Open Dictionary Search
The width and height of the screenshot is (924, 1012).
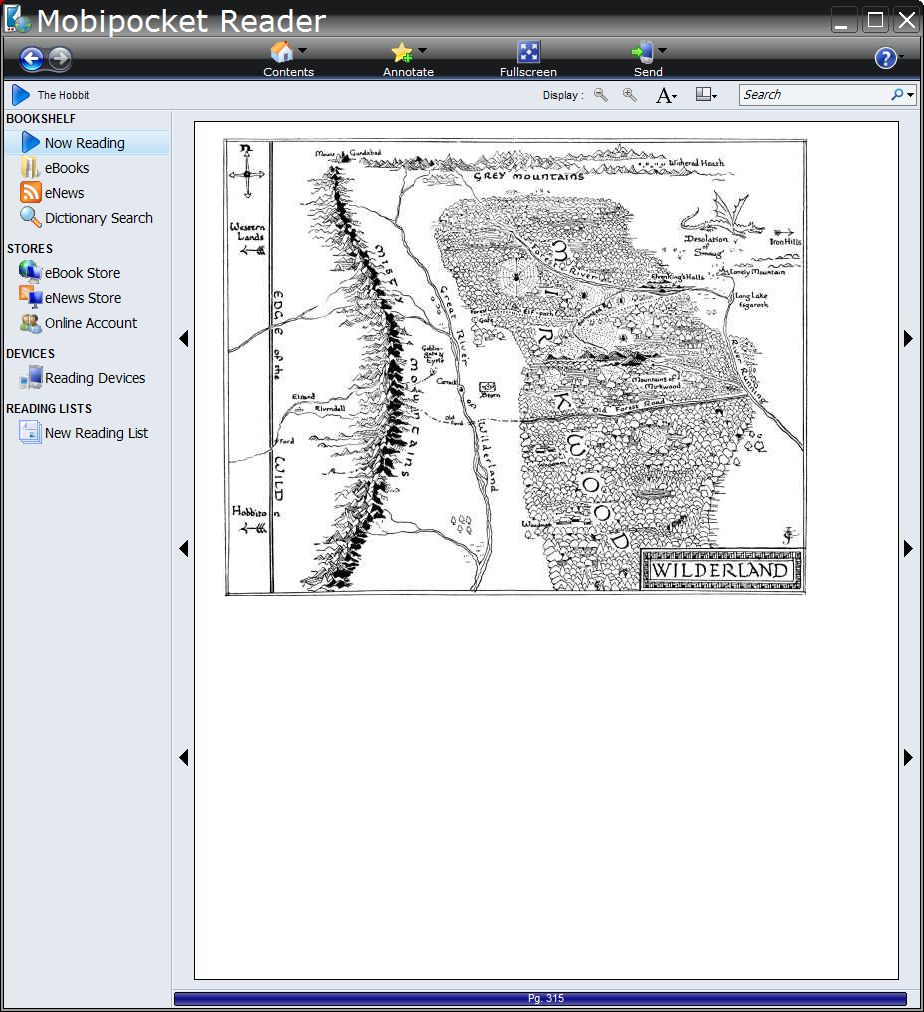pyautogui.click(x=99, y=218)
